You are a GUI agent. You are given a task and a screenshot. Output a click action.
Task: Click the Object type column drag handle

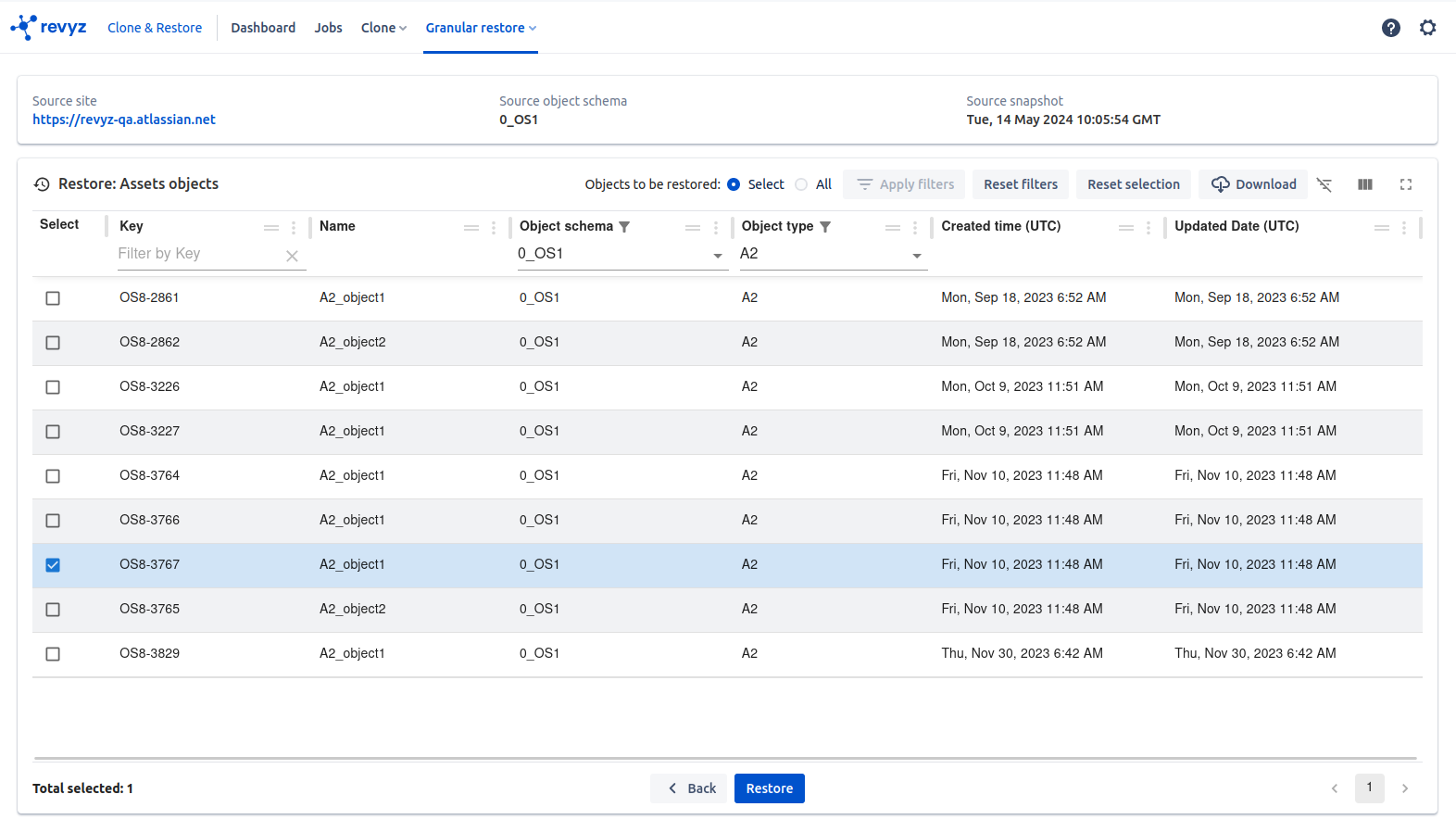click(893, 228)
